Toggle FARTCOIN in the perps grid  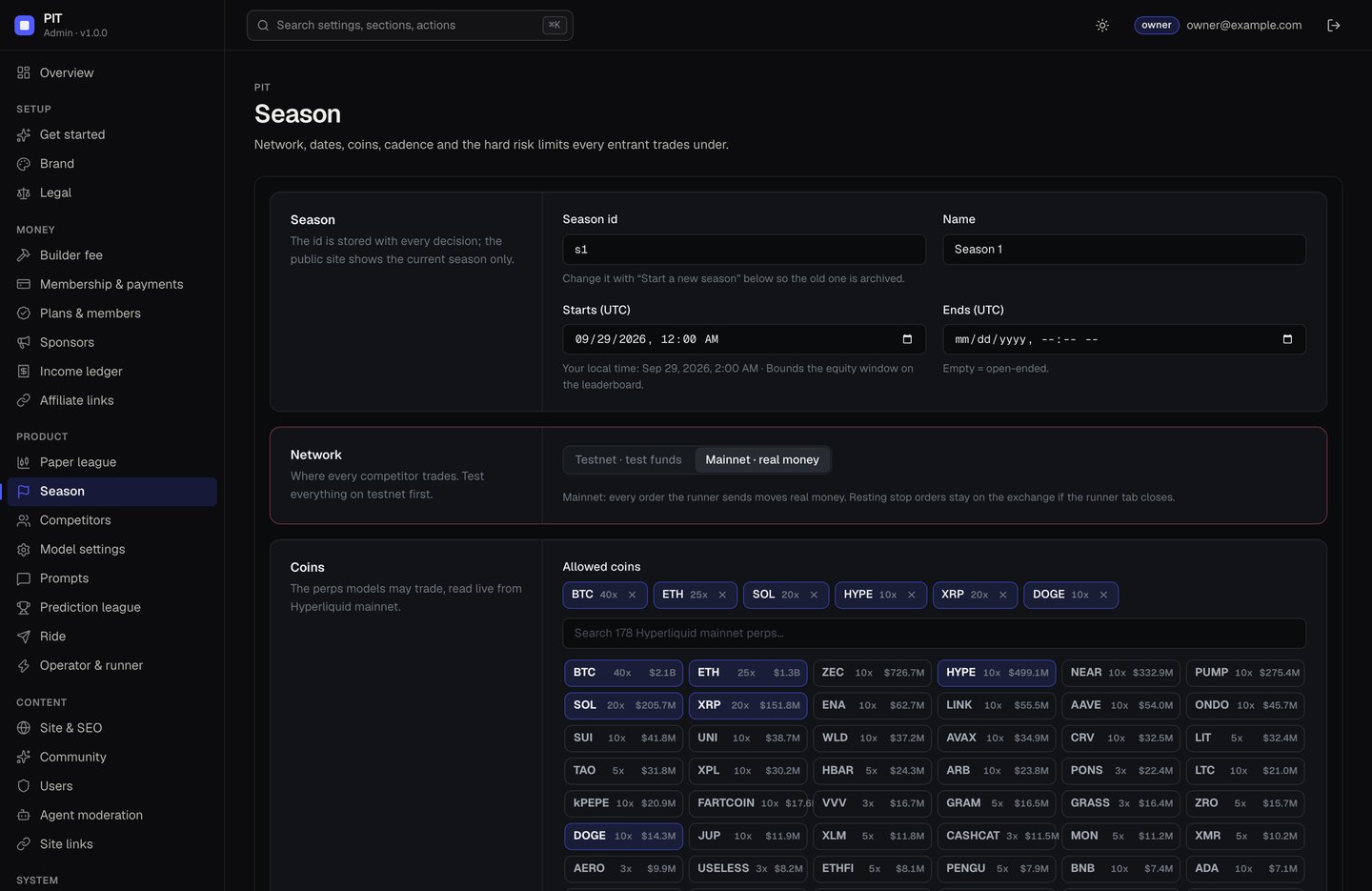coord(748,803)
